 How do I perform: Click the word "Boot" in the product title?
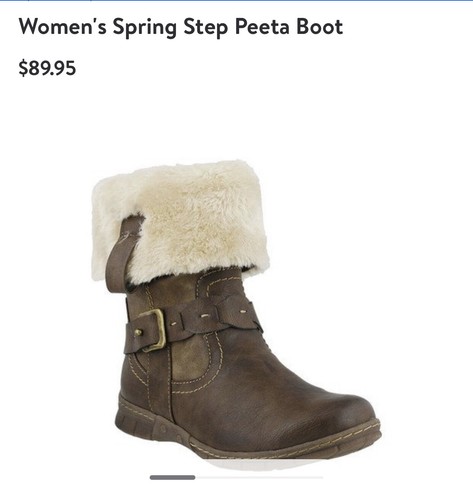coord(319,27)
